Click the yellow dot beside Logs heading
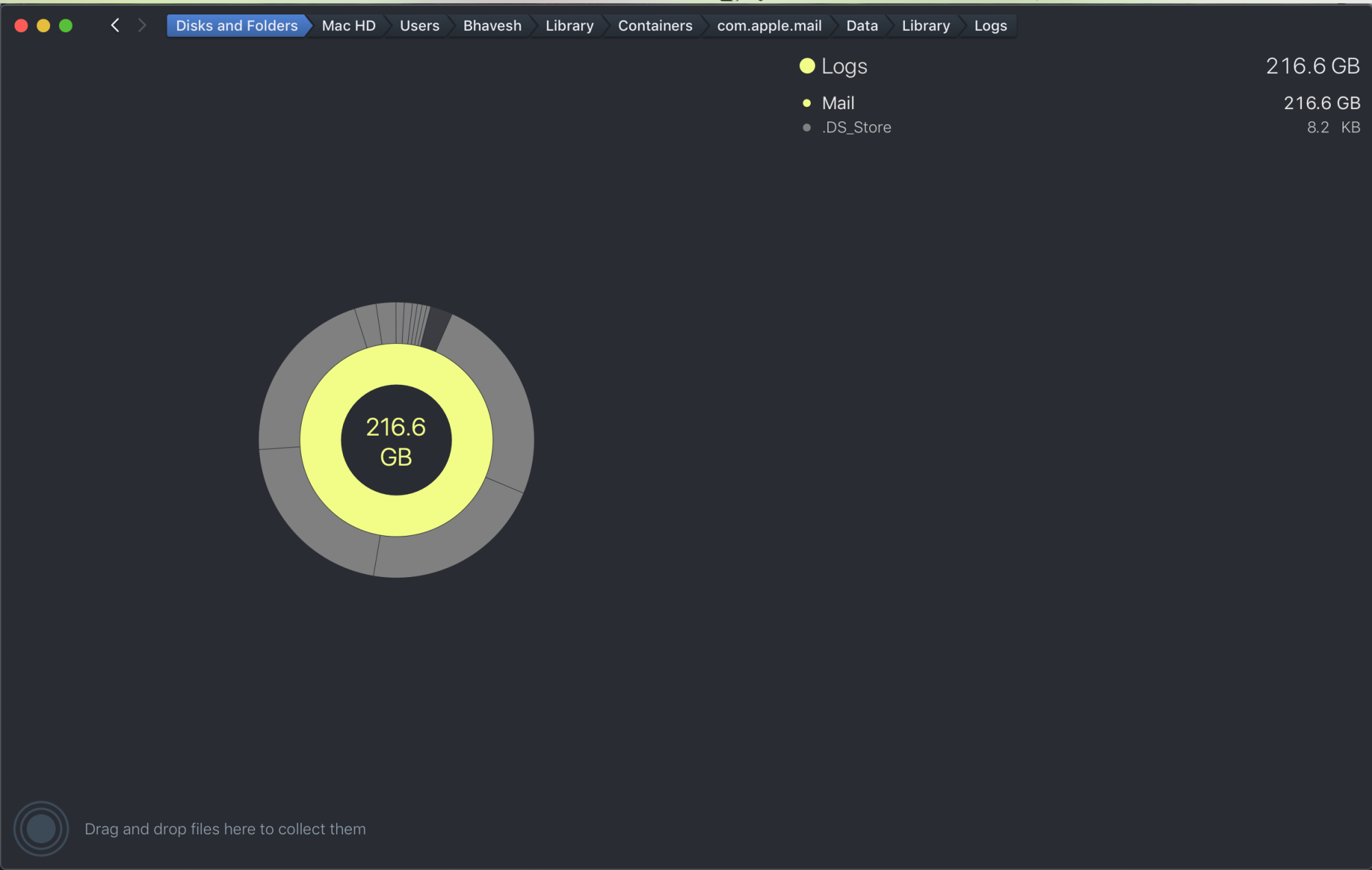Viewport: 1372px width, 870px height. (x=807, y=66)
